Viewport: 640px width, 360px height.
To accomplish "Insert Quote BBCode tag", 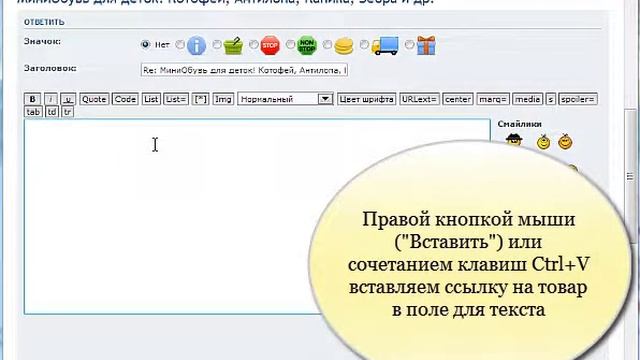I will (94, 99).
